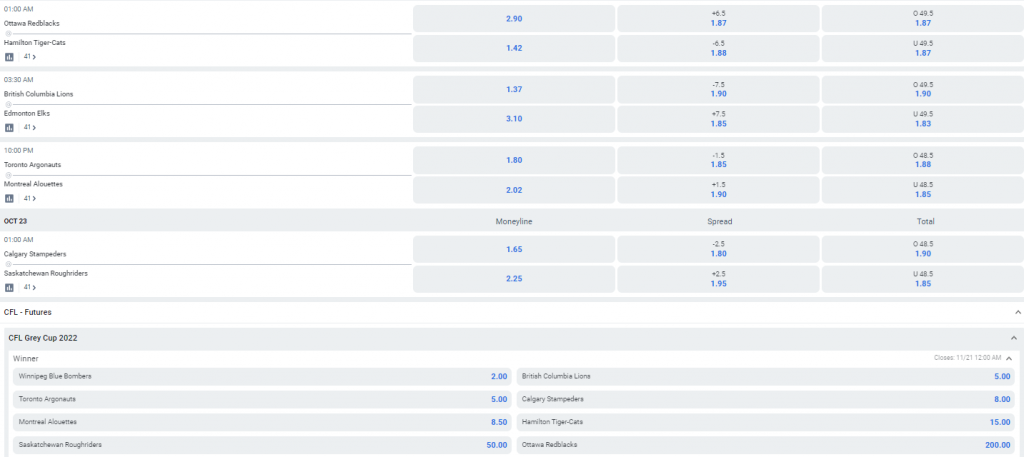Collapse the CFL Grey Cup 2022 panel

point(1014,338)
